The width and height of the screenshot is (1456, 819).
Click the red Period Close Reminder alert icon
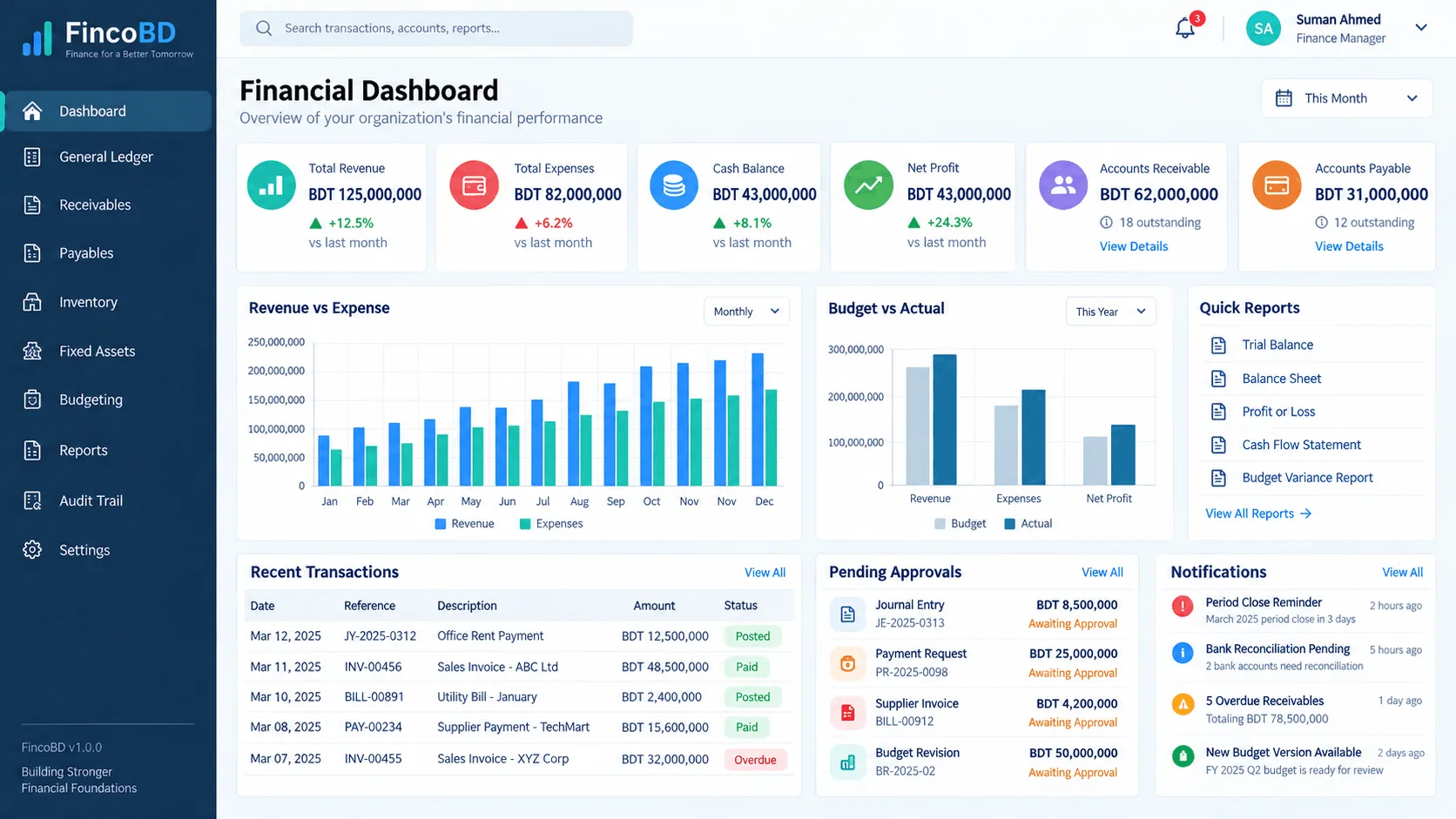pos(1183,606)
